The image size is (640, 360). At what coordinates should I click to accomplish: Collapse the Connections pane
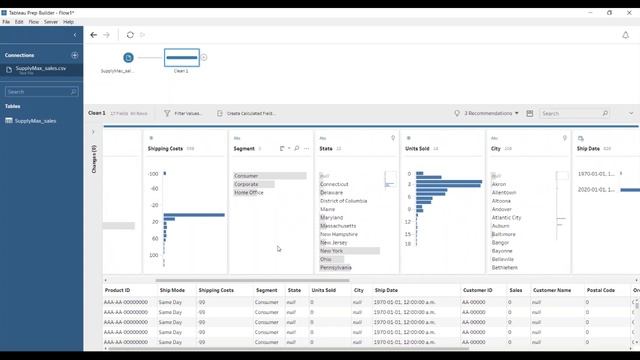tap(75, 35)
